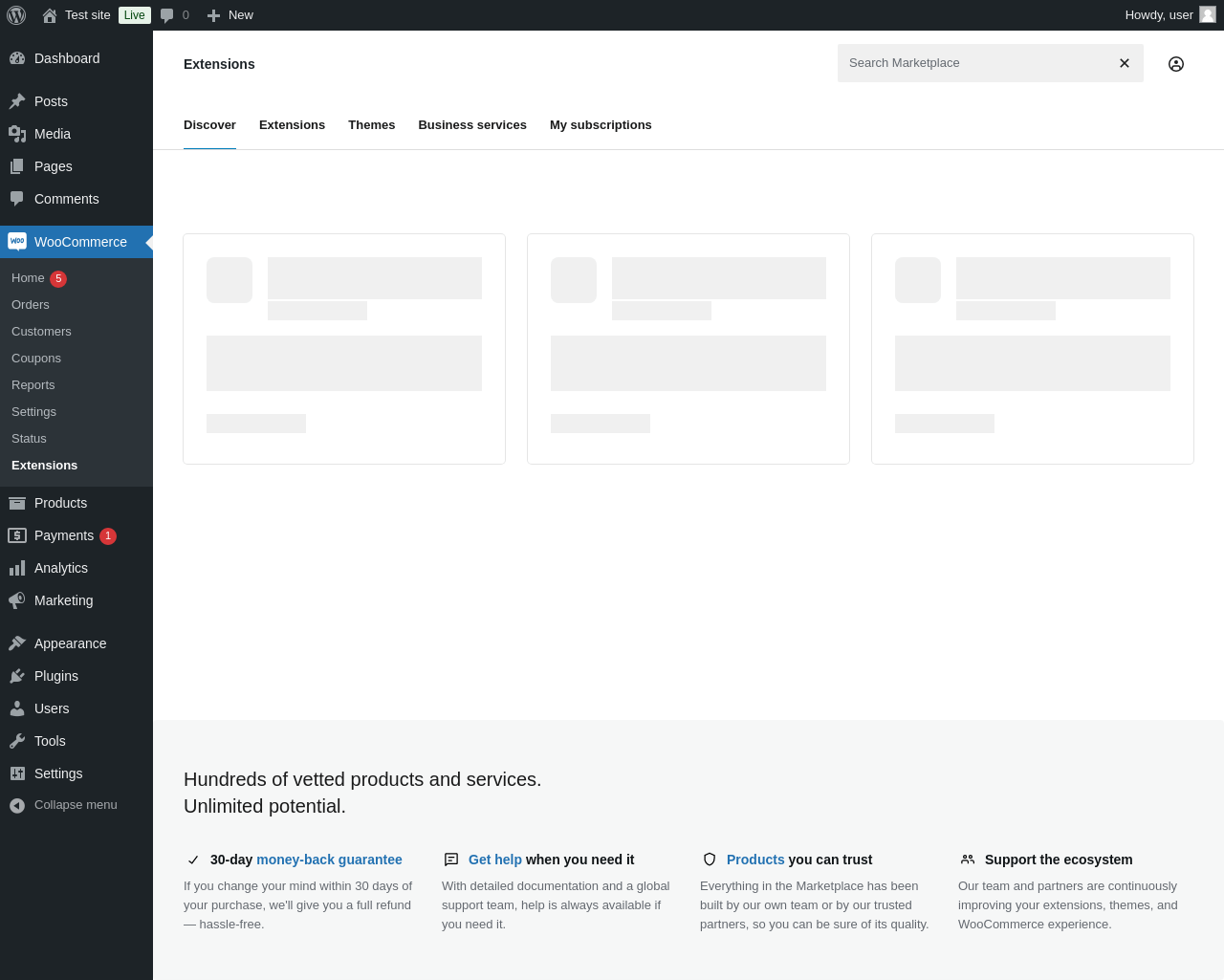The width and height of the screenshot is (1224, 980).
Task: Click the Live site status badge
Action: point(135,15)
